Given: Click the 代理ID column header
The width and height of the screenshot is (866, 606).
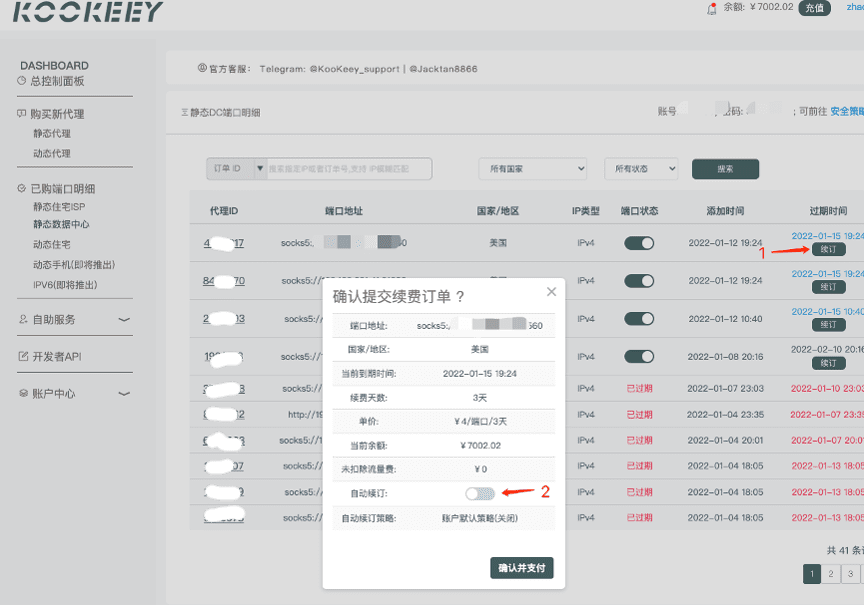Looking at the screenshot, I should (224, 211).
